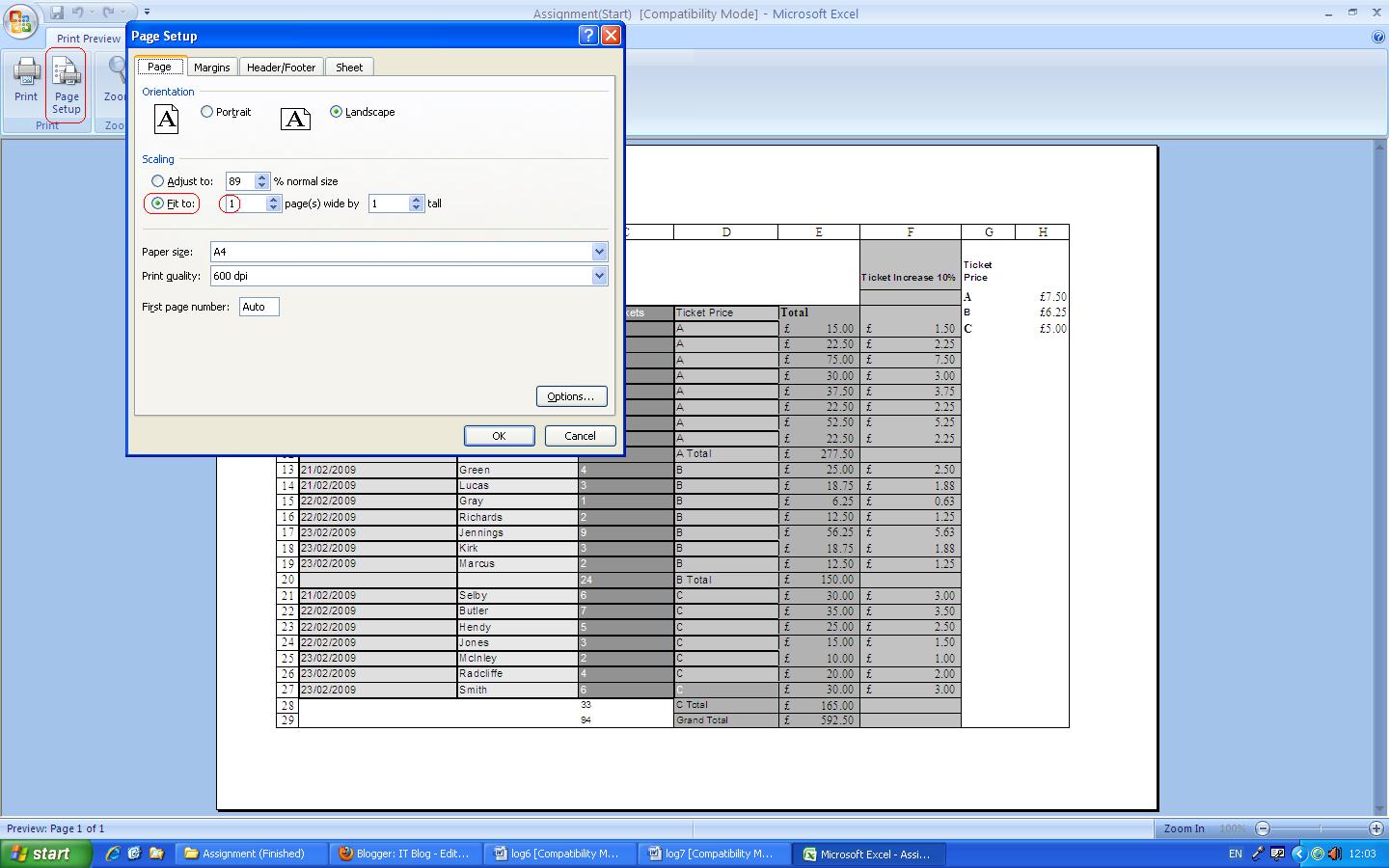Click the Undo icon in quick access toolbar

(x=77, y=13)
